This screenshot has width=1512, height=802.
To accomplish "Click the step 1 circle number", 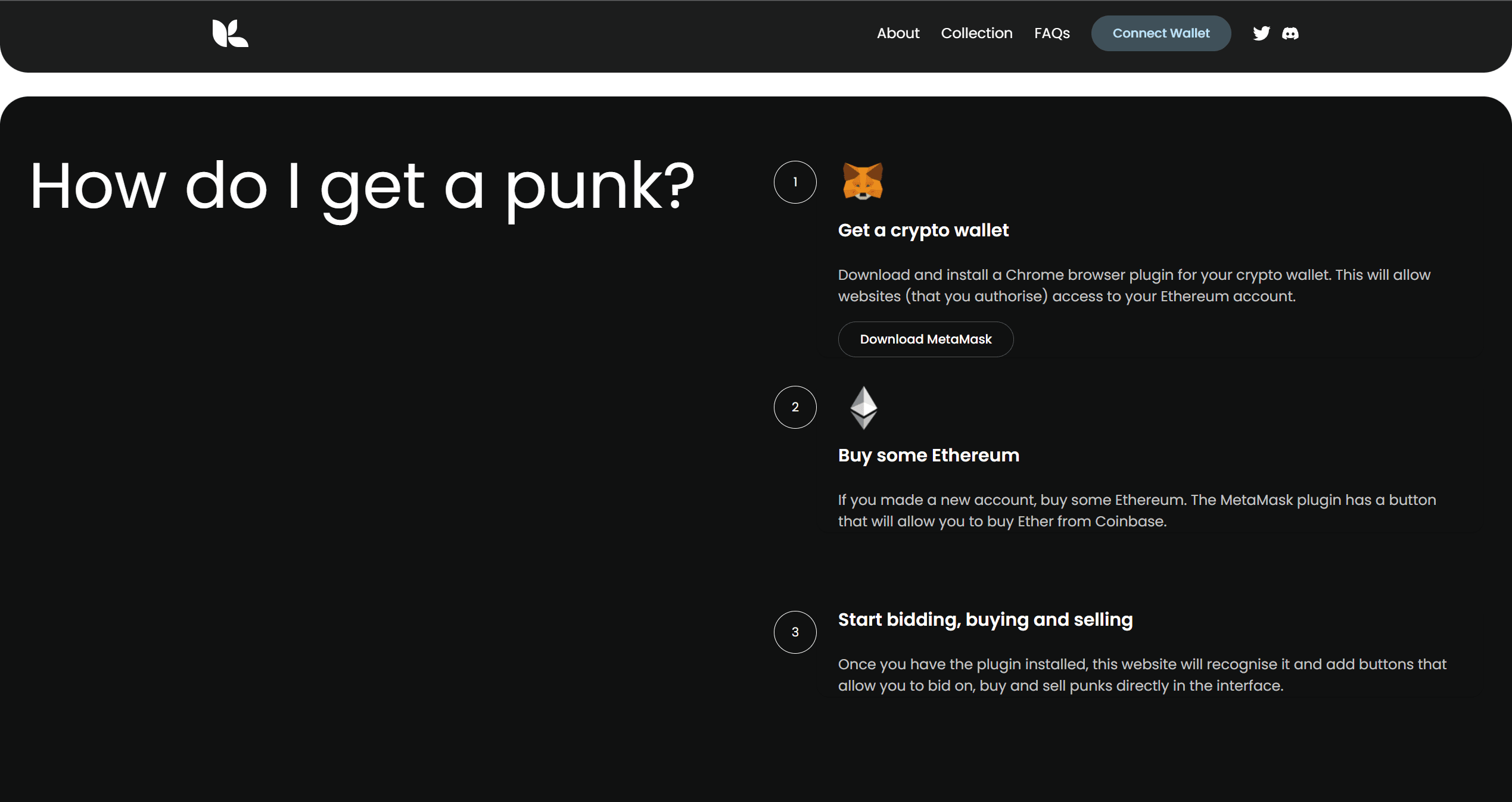I will (x=795, y=182).
